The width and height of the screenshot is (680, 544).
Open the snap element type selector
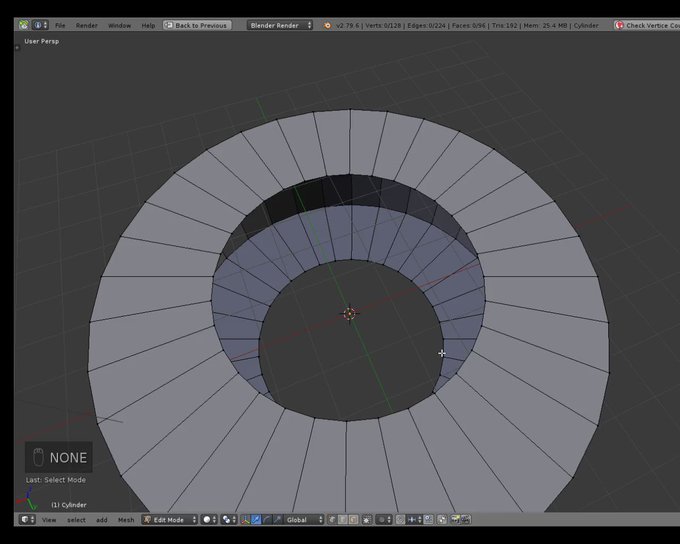click(414, 520)
